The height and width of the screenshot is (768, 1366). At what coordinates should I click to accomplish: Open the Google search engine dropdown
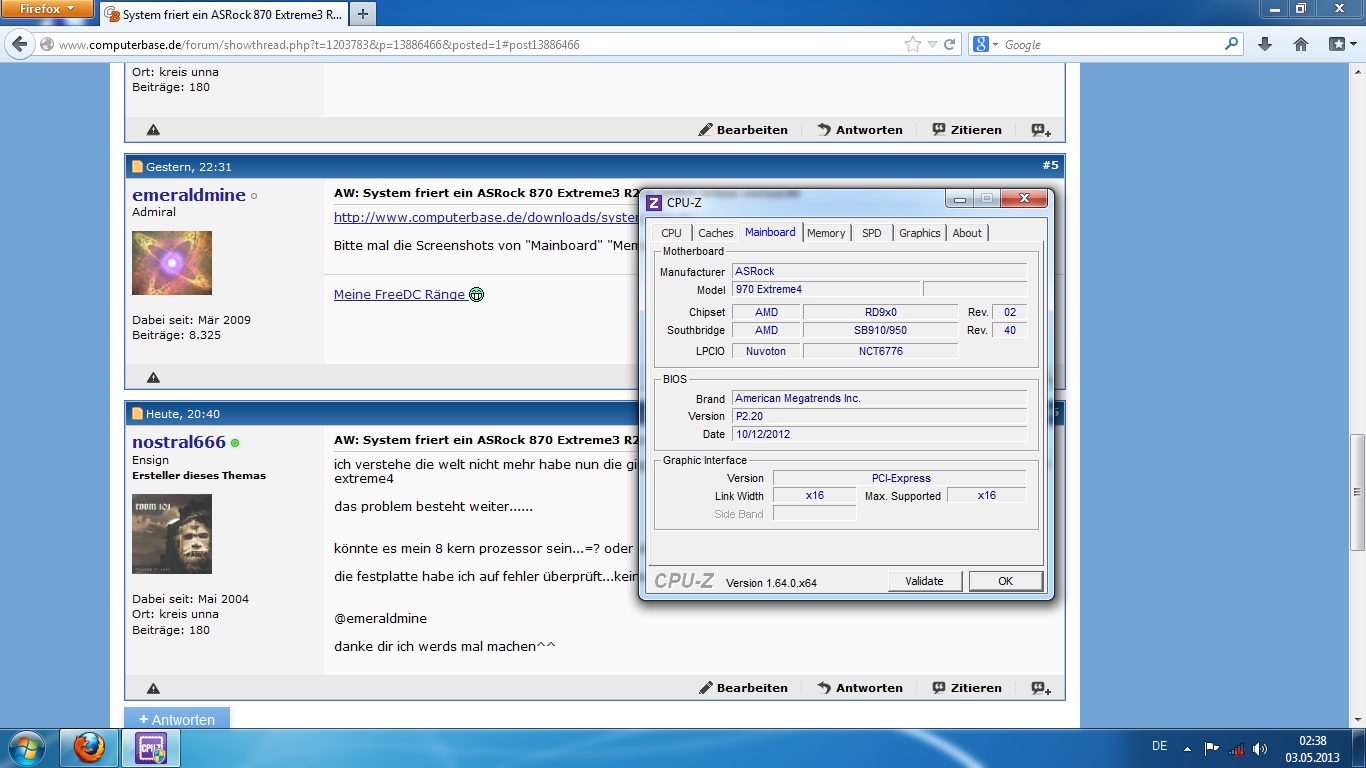pyautogui.click(x=984, y=44)
